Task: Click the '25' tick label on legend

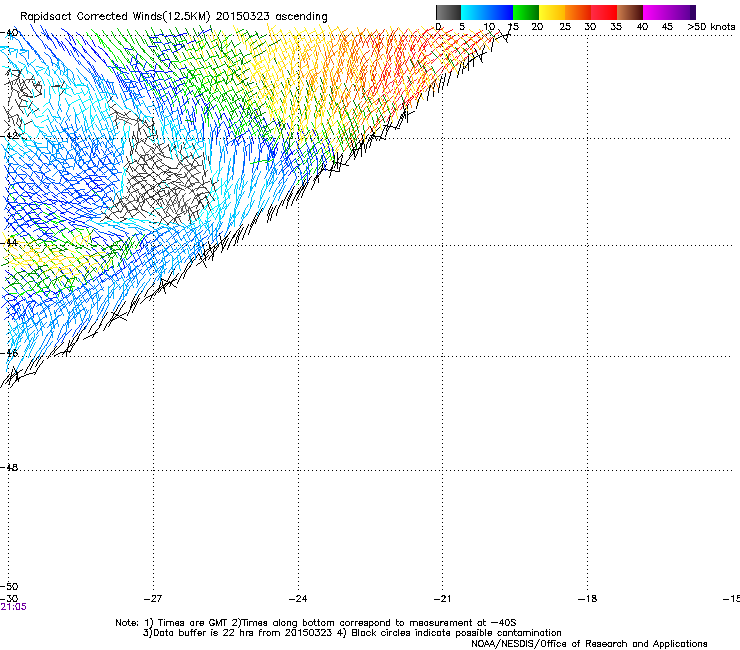Action: pos(565,27)
